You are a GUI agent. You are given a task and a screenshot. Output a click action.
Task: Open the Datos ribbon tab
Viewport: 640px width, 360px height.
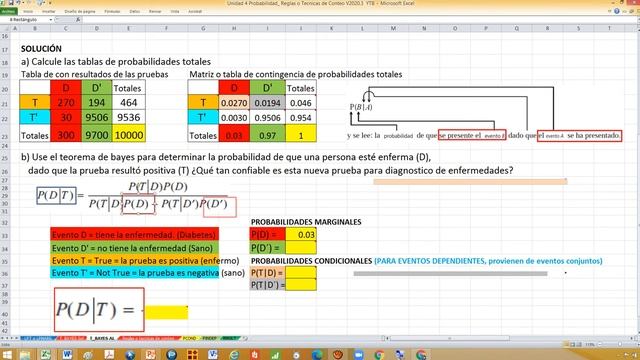click(x=135, y=11)
